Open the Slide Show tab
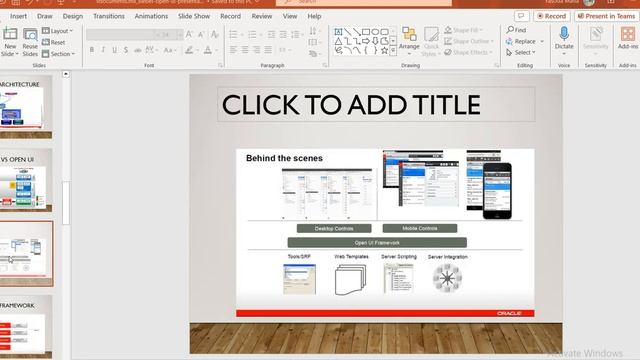 pos(194,16)
